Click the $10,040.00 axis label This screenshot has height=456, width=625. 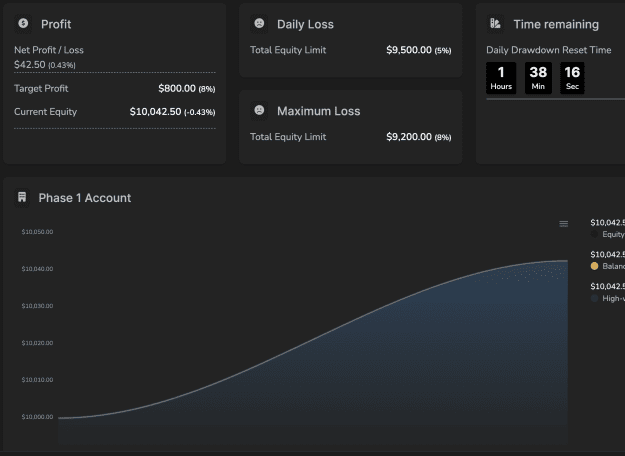(x=37, y=269)
